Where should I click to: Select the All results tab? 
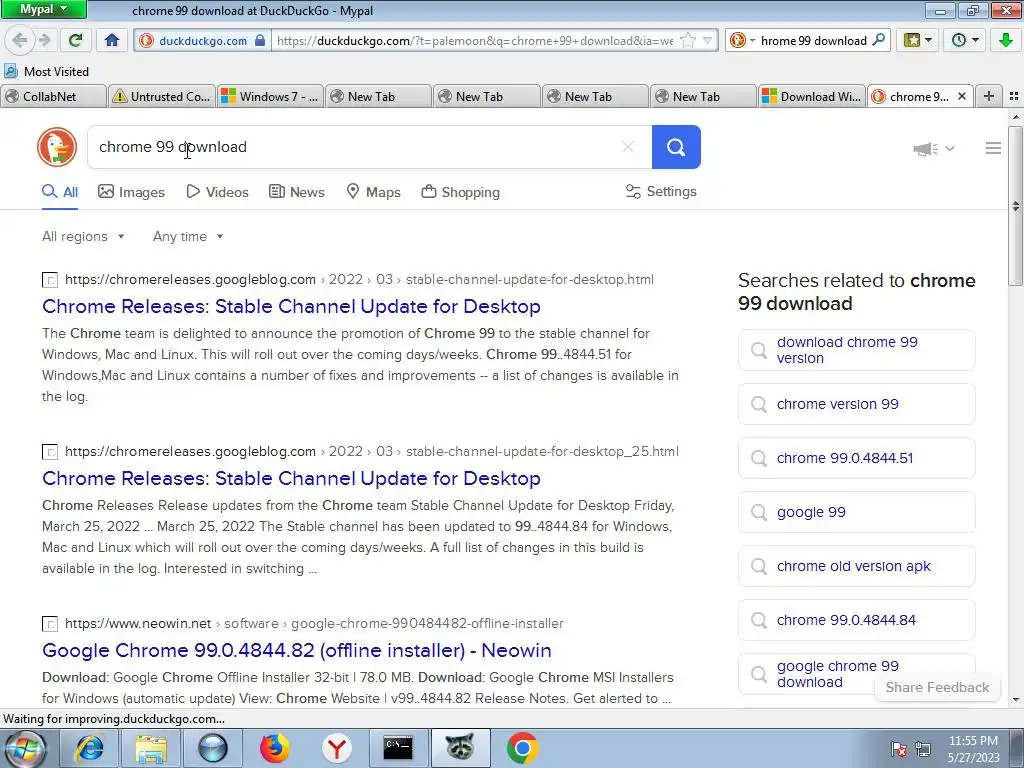60,192
